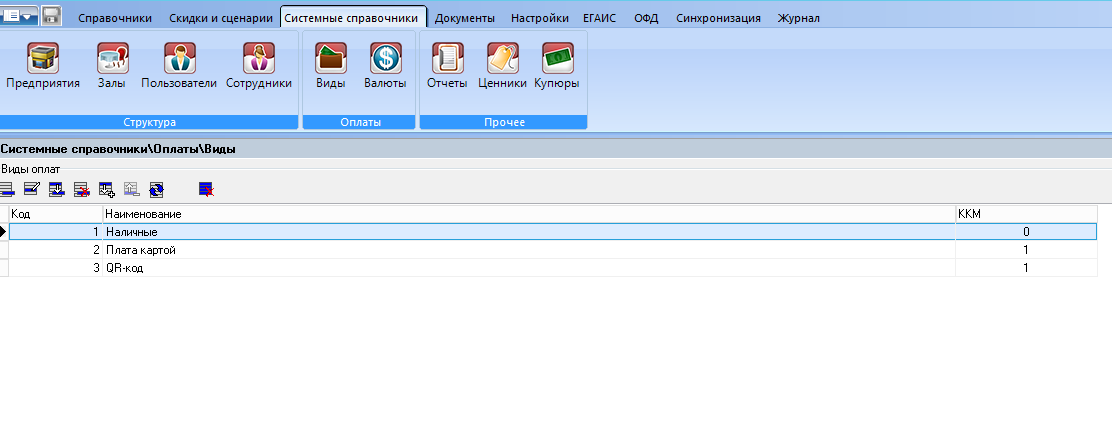The image size is (1112, 422).
Task: Click the copy row plus icon
Action: pos(106,189)
